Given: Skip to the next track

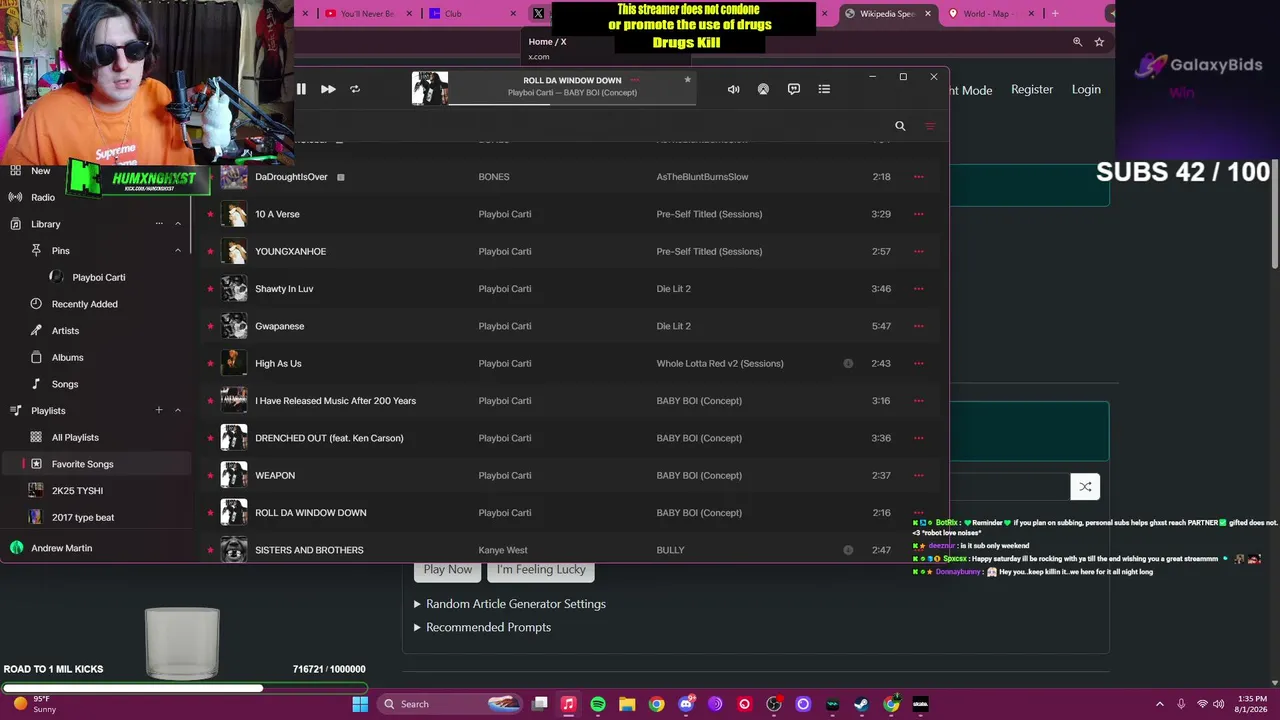Looking at the screenshot, I should (328, 89).
